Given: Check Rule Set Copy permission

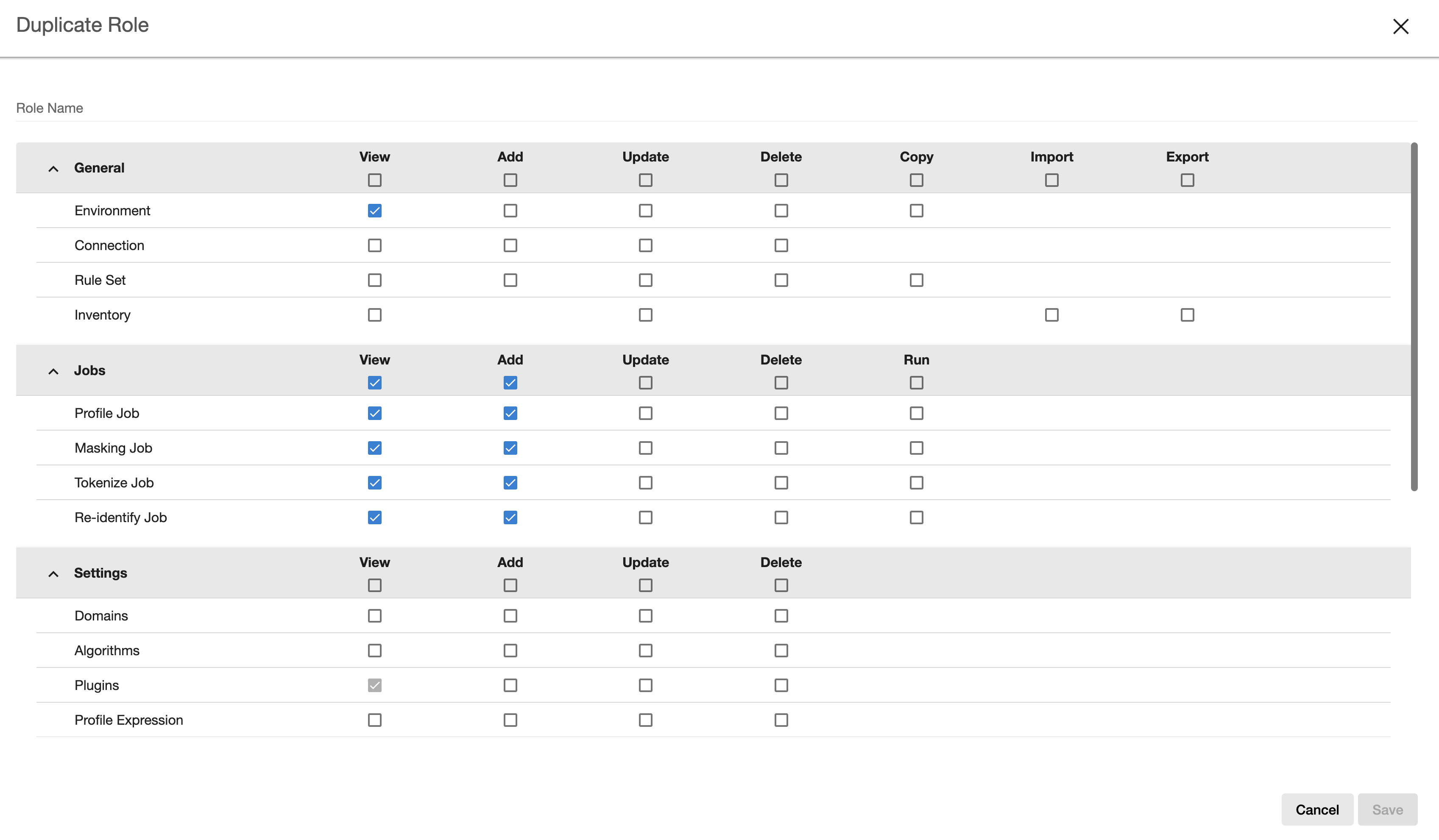Looking at the screenshot, I should click(916, 280).
